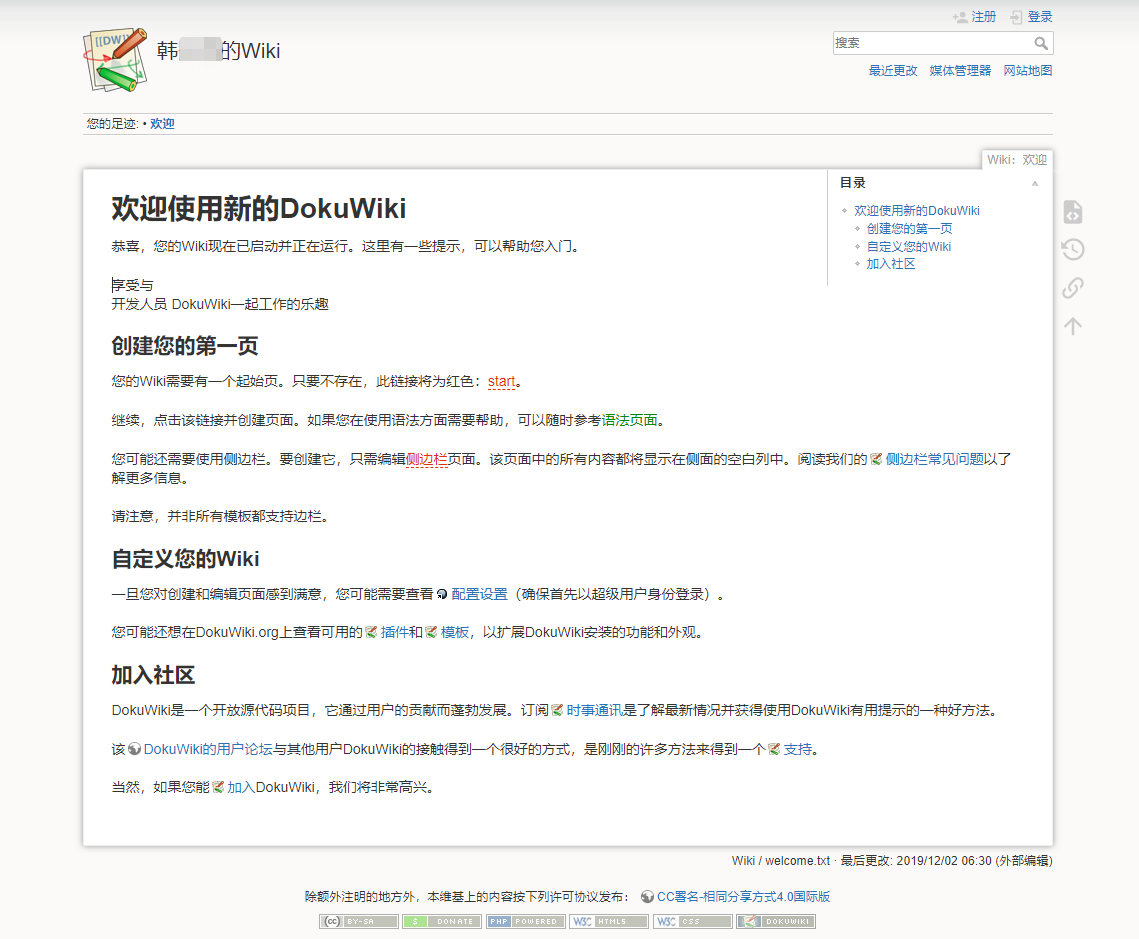The image size is (1139, 939).
Task: Open 媒体管理器 media manager
Action: click(x=960, y=70)
